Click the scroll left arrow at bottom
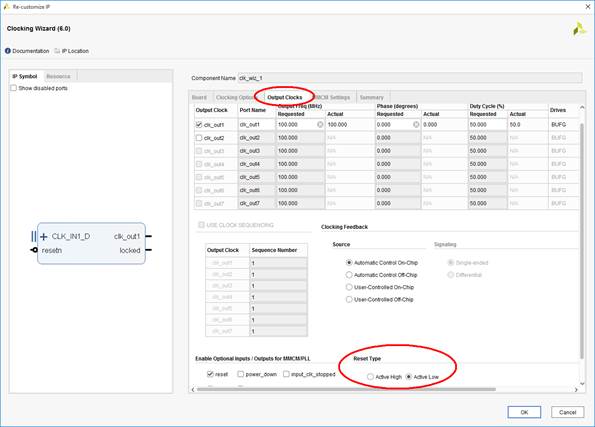This screenshot has width=595, height=427. click(193, 389)
